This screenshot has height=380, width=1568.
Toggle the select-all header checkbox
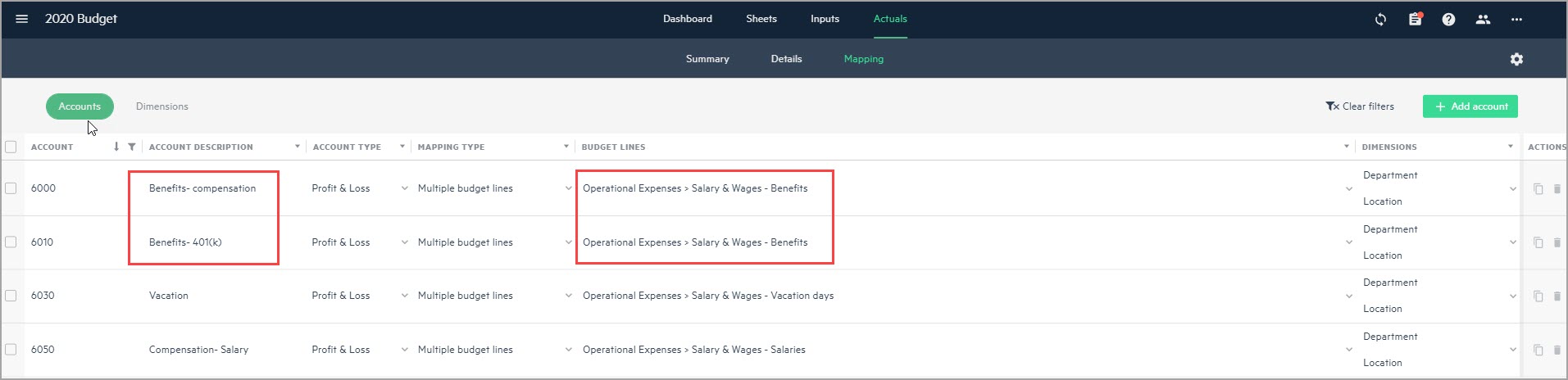coord(11,147)
